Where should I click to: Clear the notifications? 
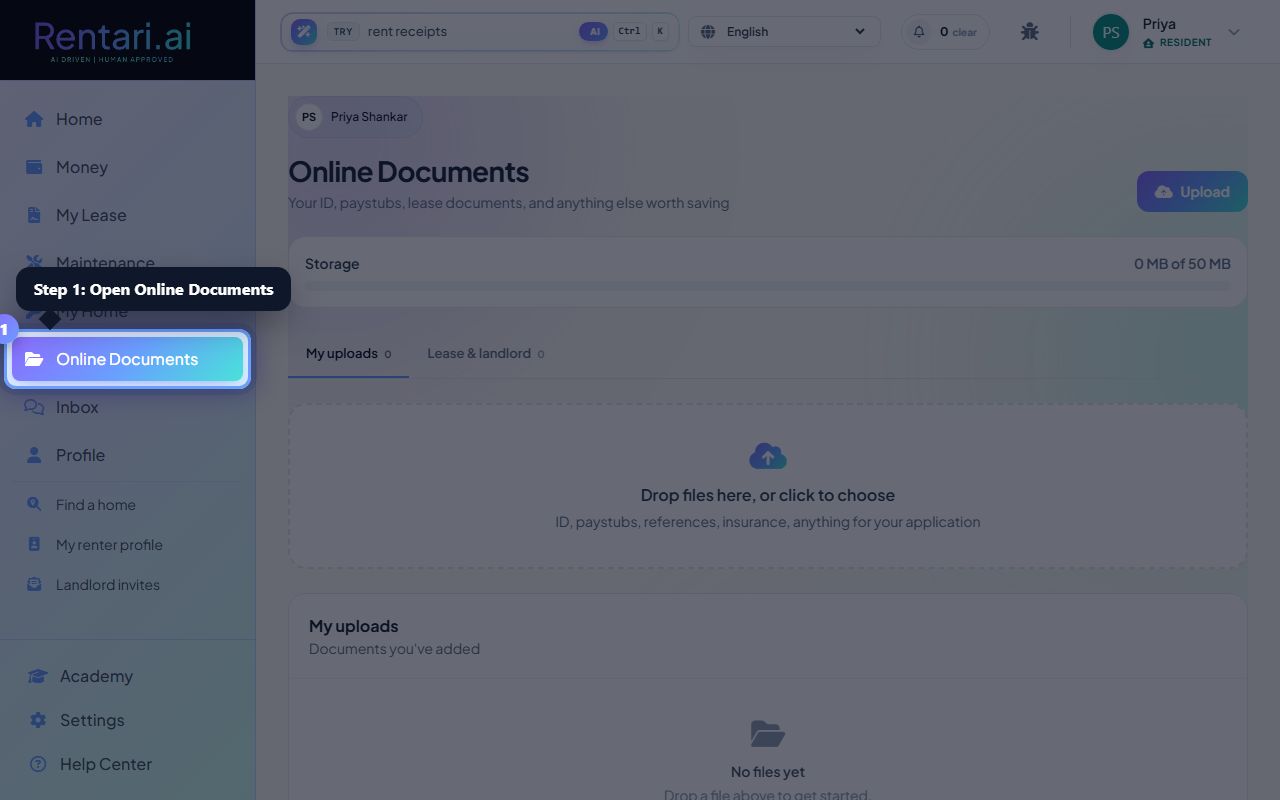[965, 32]
